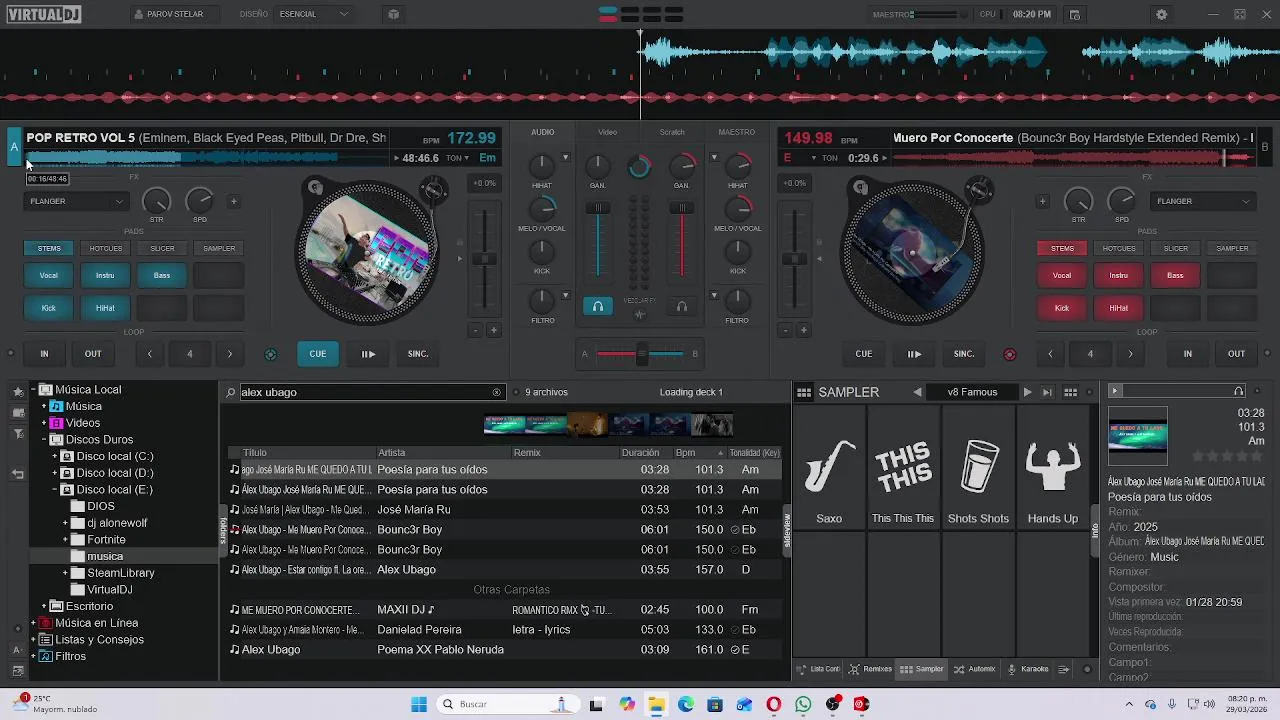The image size is (1280, 720).
Task: Open Opera browser from the taskbar
Action: [x=774, y=704]
